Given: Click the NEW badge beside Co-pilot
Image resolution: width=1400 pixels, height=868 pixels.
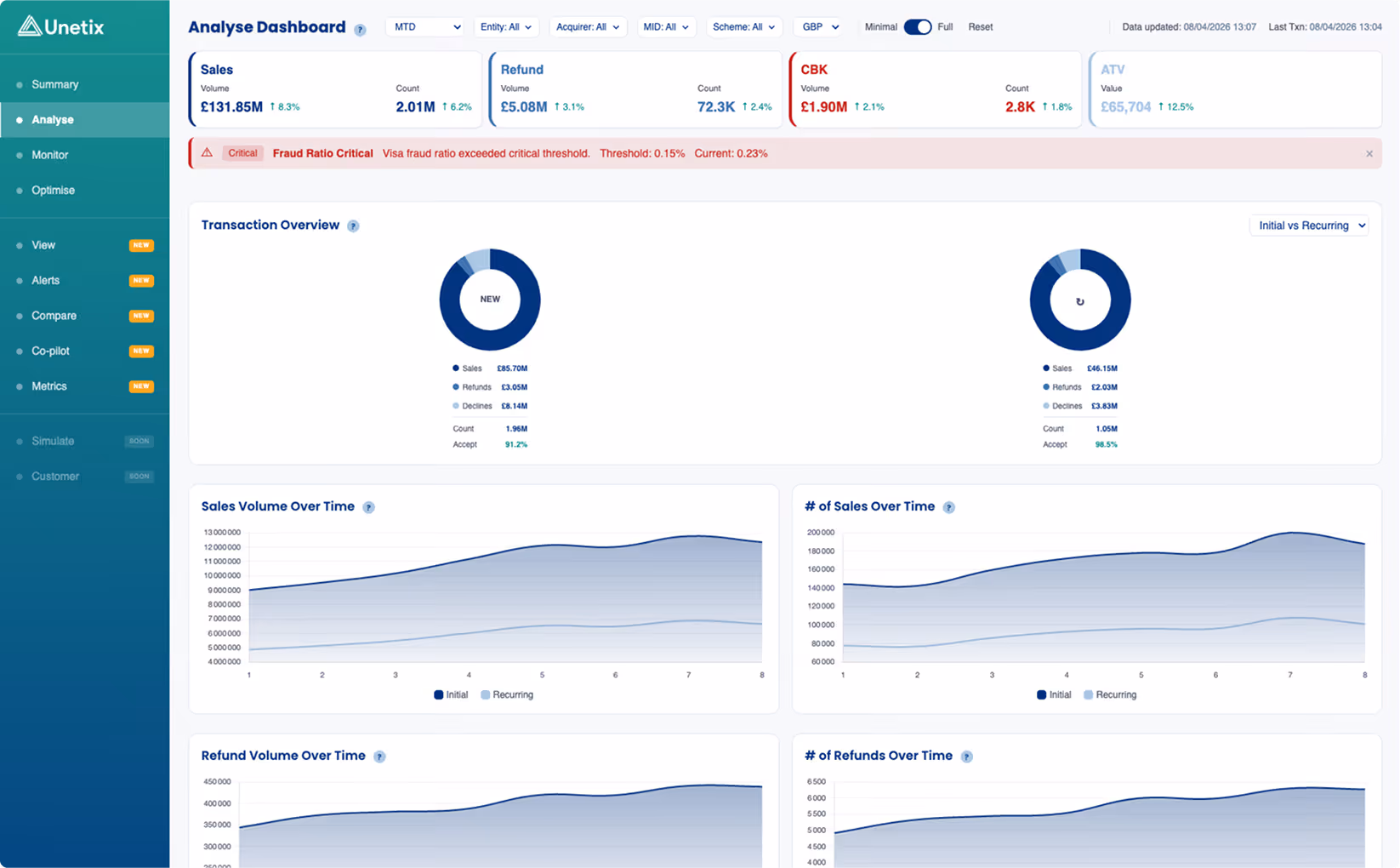Looking at the screenshot, I should [x=141, y=351].
